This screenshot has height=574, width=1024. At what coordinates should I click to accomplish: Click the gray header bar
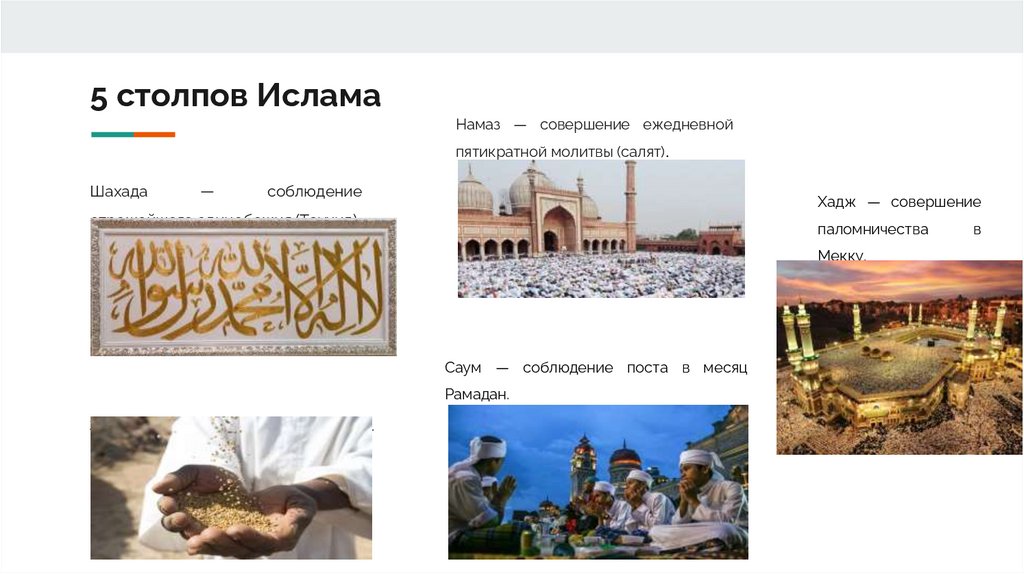pos(512,26)
